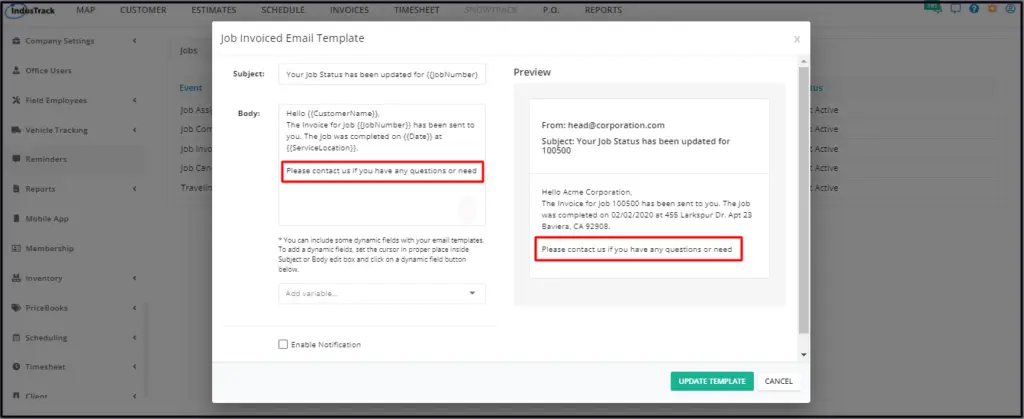
Task: Open the Add variable dropdown
Action: (382, 294)
